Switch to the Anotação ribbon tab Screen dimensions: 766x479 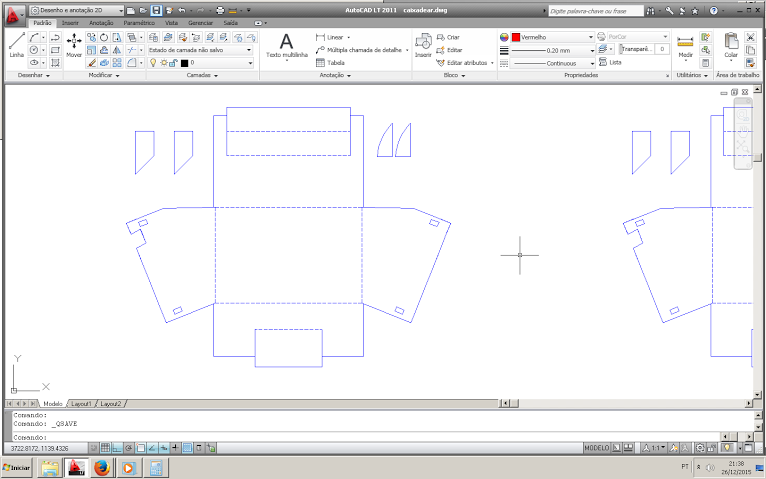click(x=101, y=23)
